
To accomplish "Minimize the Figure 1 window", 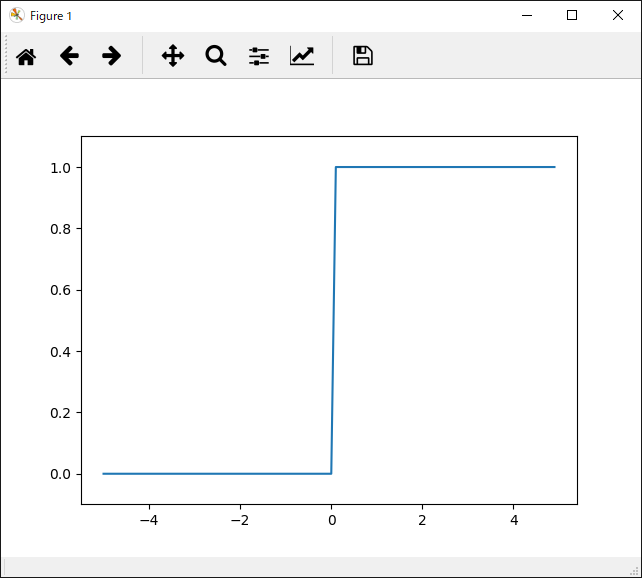I will (526, 16).
